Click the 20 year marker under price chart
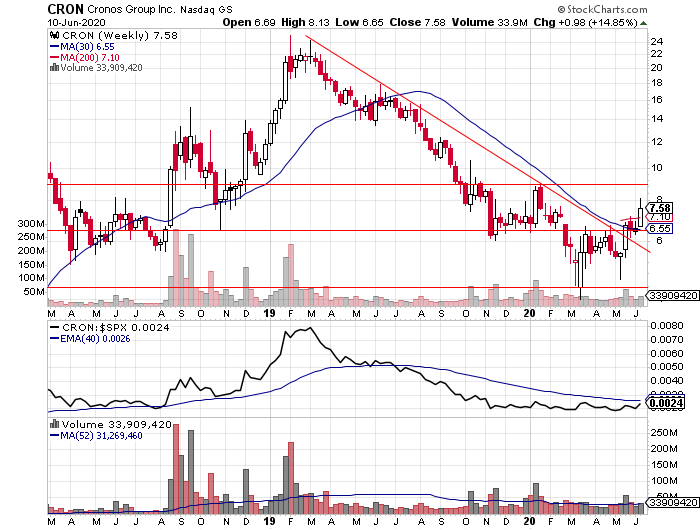Viewport: 700px width, 530px height. pos(529,313)
